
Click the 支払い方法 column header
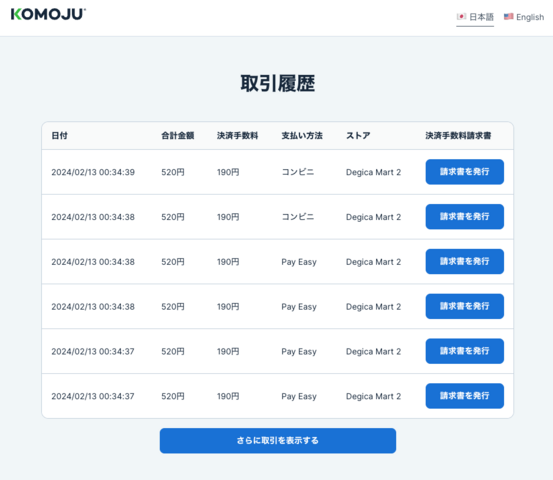point(302,136)
